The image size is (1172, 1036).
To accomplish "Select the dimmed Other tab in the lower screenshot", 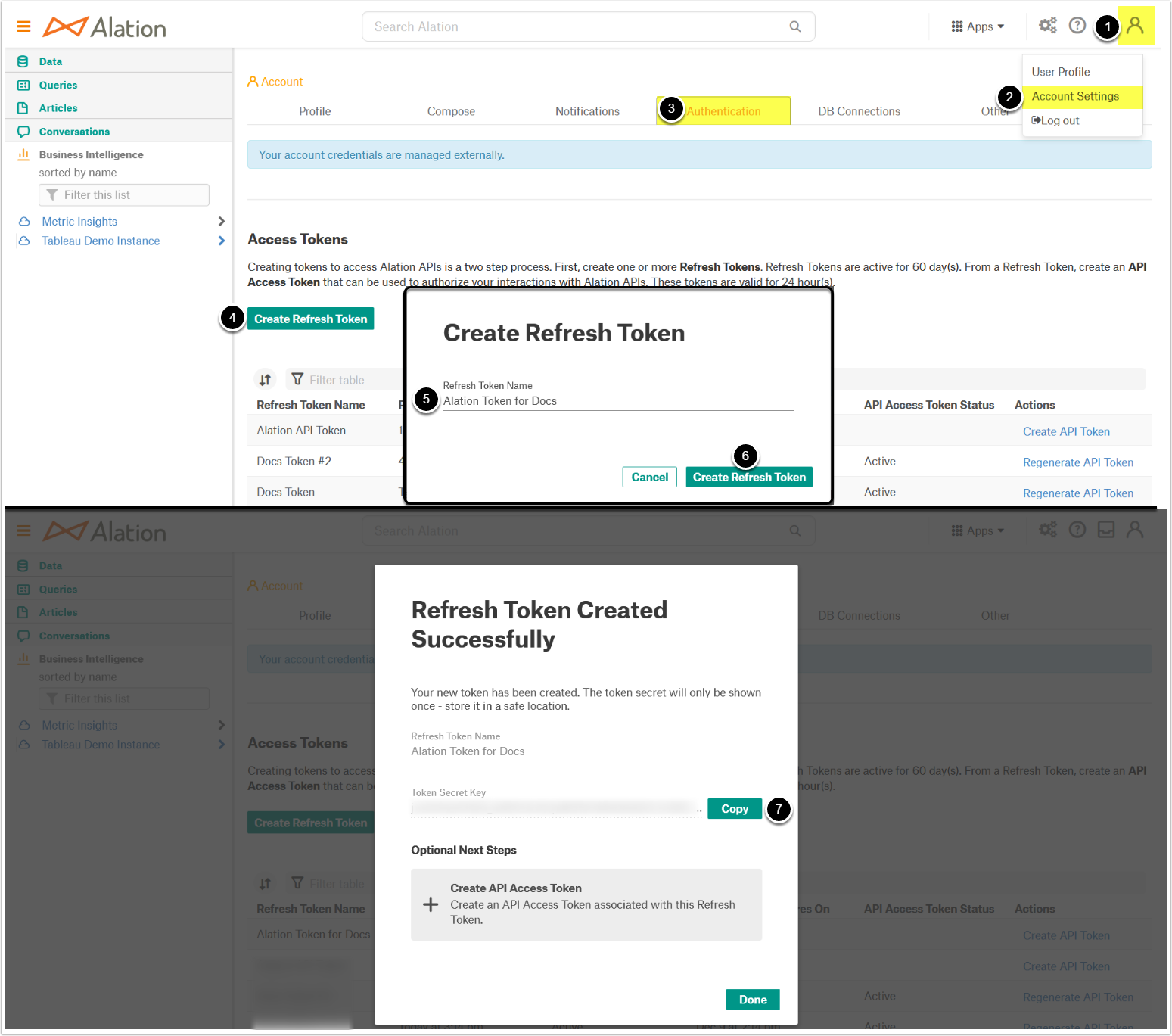I will (996, 616).
